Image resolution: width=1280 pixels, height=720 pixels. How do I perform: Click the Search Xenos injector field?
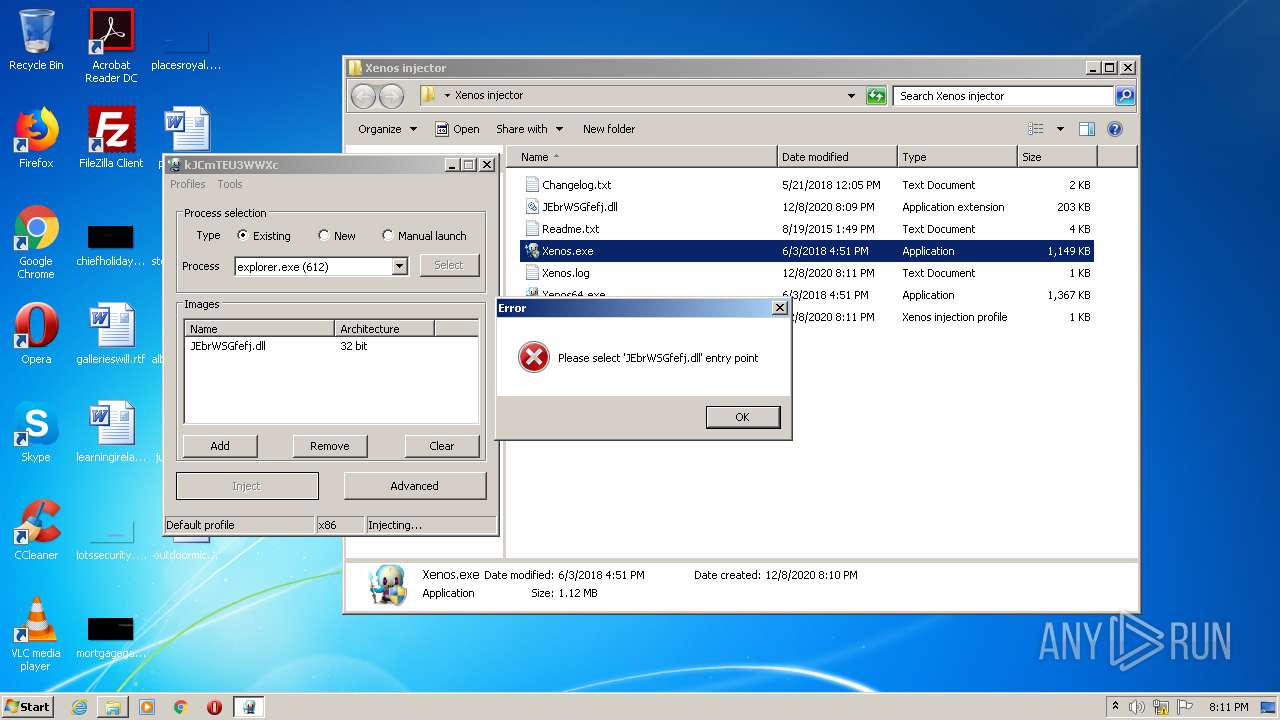click(x=1003, y=96)
